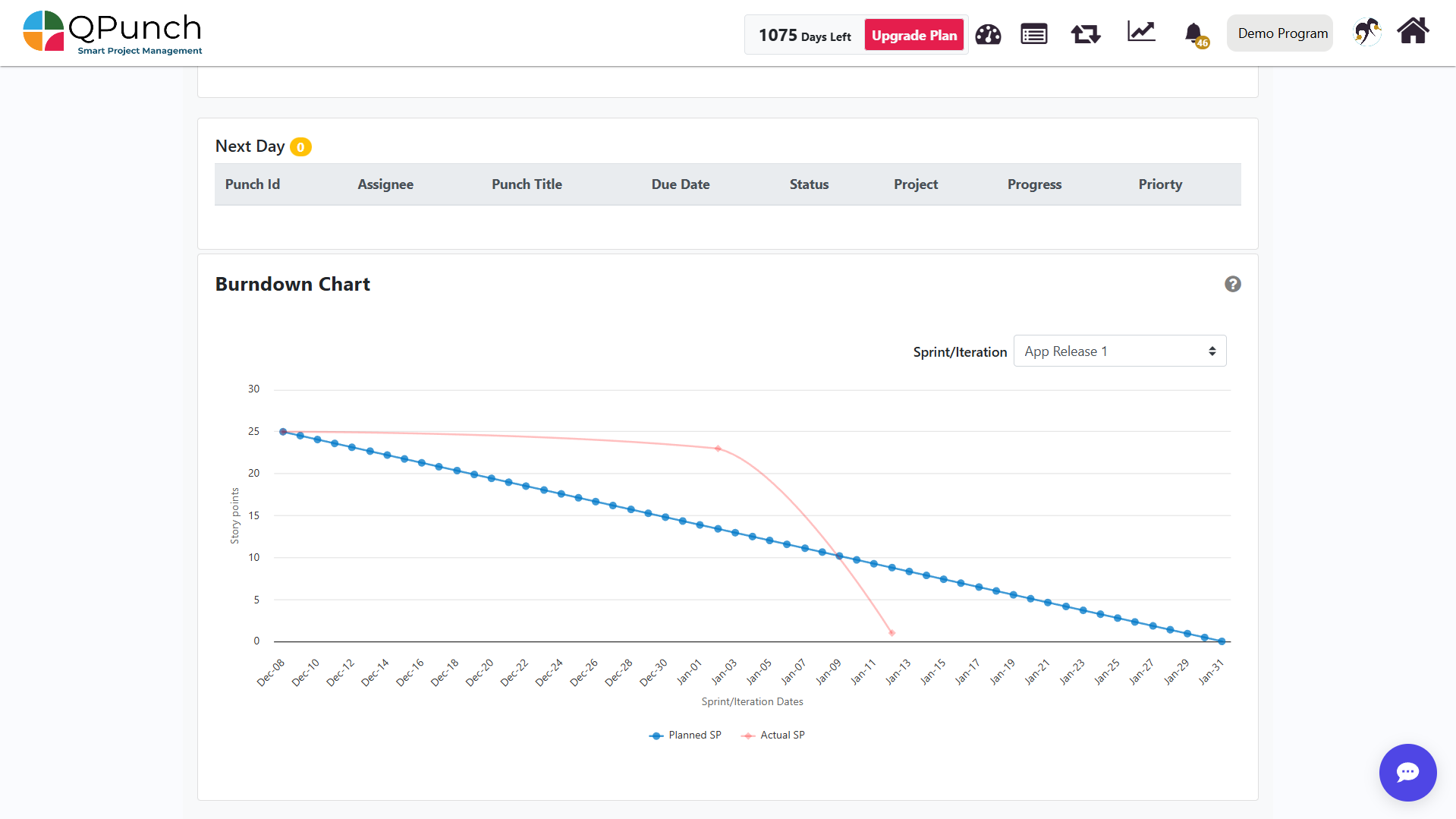Toggle Planned SP series in legend
Image resolution: width=1456 pixels, height=819 pixels.
(x=686, y=735)
